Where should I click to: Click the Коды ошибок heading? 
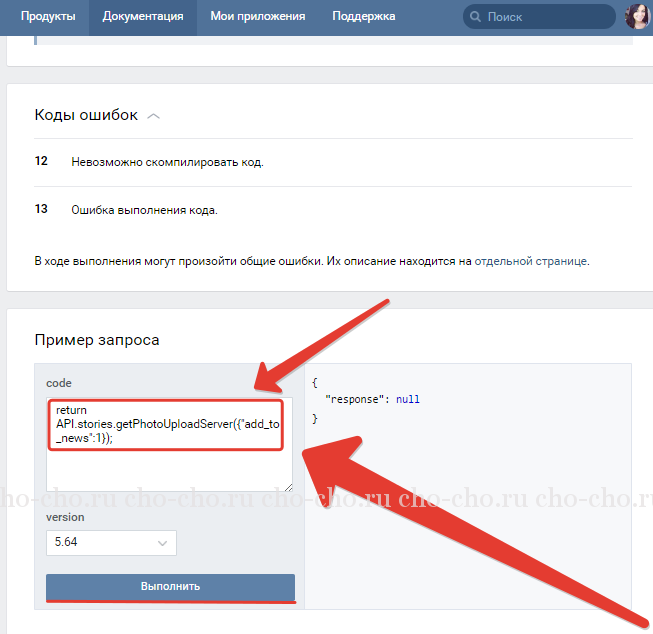86,115
